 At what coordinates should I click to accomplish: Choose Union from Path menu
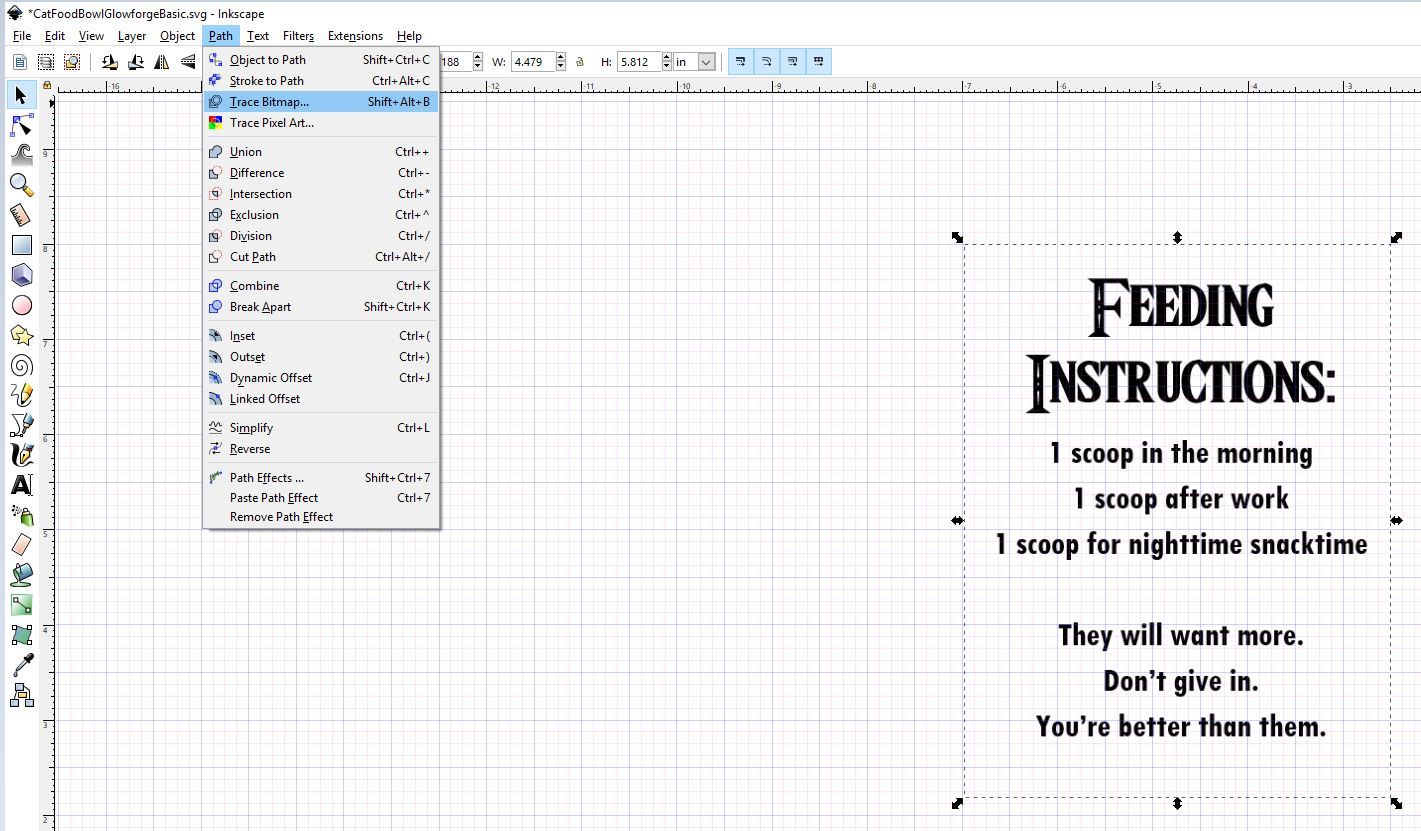pyautogui.click(x=320, y=152)
